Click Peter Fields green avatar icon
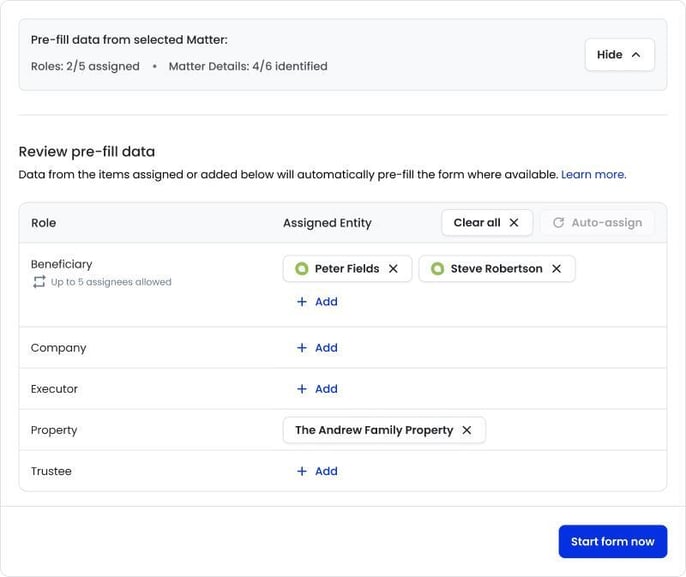Image resolution: width=686 pixels, height=577 pixels. (x=302, y=269)
